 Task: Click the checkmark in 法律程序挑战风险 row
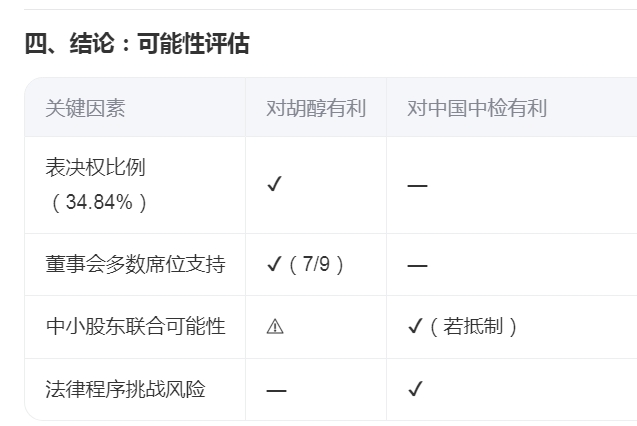415,389
